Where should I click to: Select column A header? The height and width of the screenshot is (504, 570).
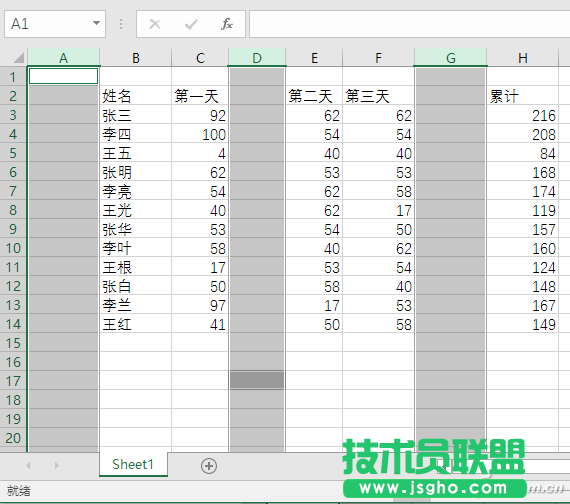point(64,58)
